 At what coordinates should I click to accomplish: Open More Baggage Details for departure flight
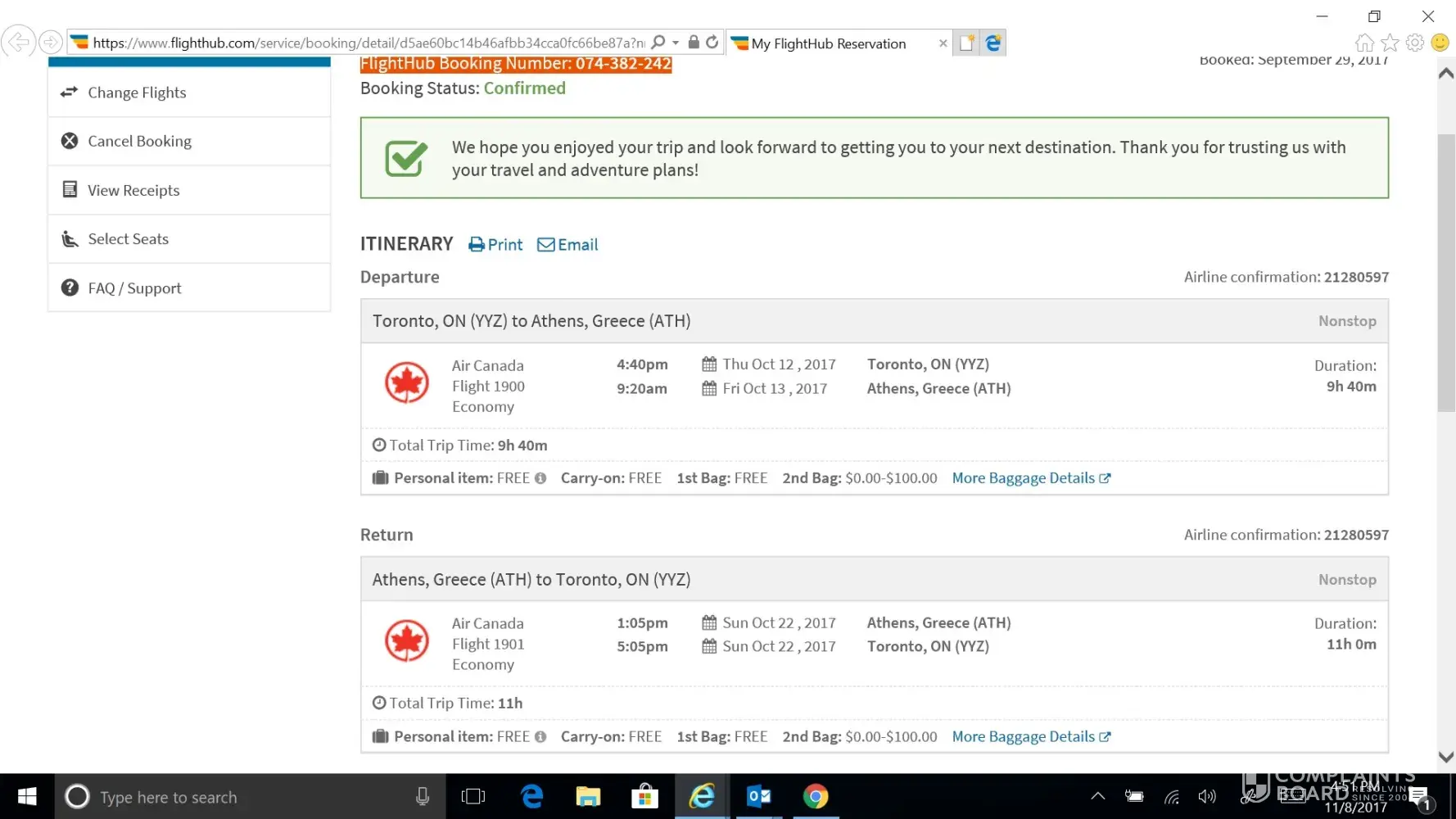click(1031, 478)
